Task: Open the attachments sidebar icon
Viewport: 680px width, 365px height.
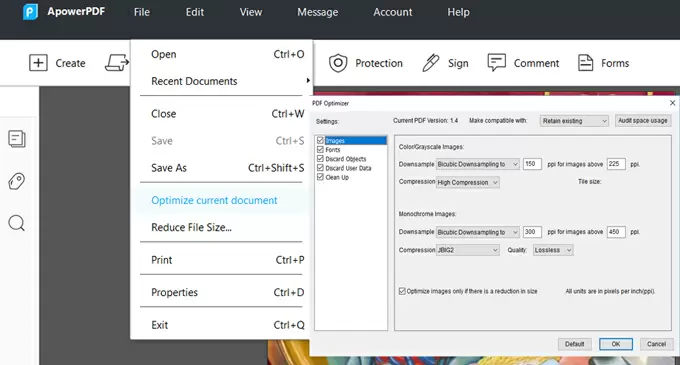Action: tap(17, 181)
